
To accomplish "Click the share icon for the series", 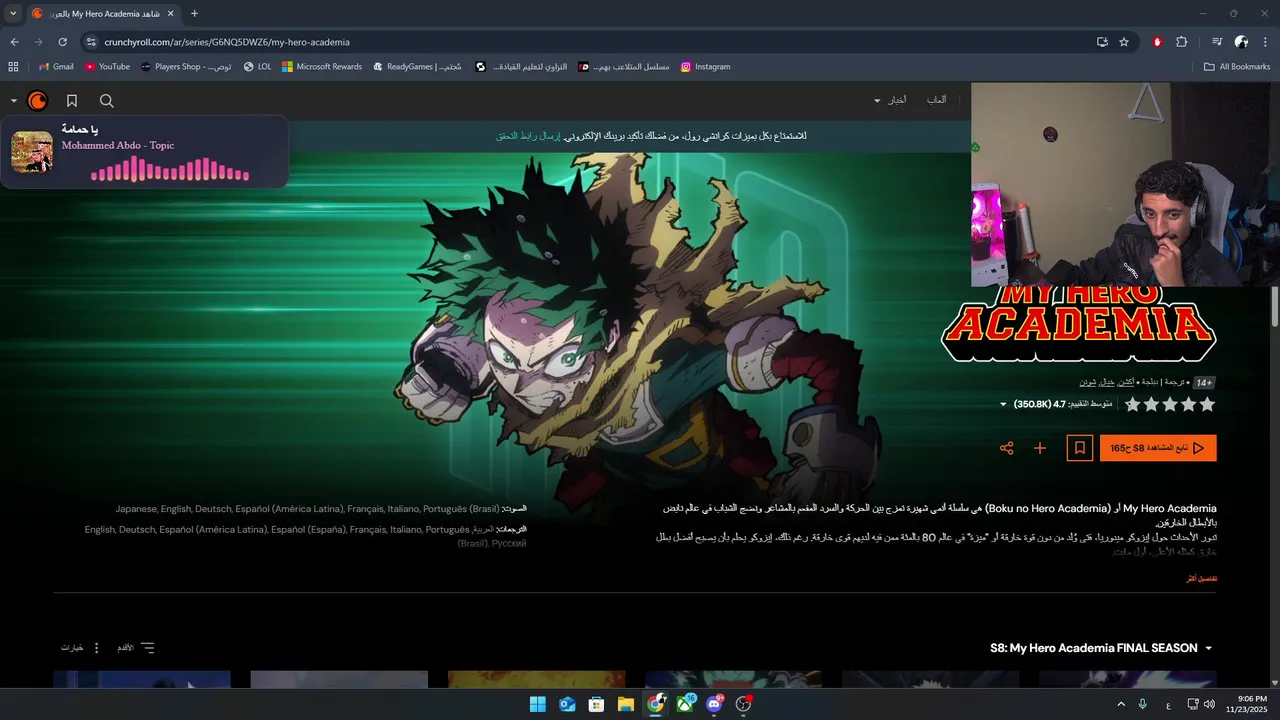I will [1007, 448].
